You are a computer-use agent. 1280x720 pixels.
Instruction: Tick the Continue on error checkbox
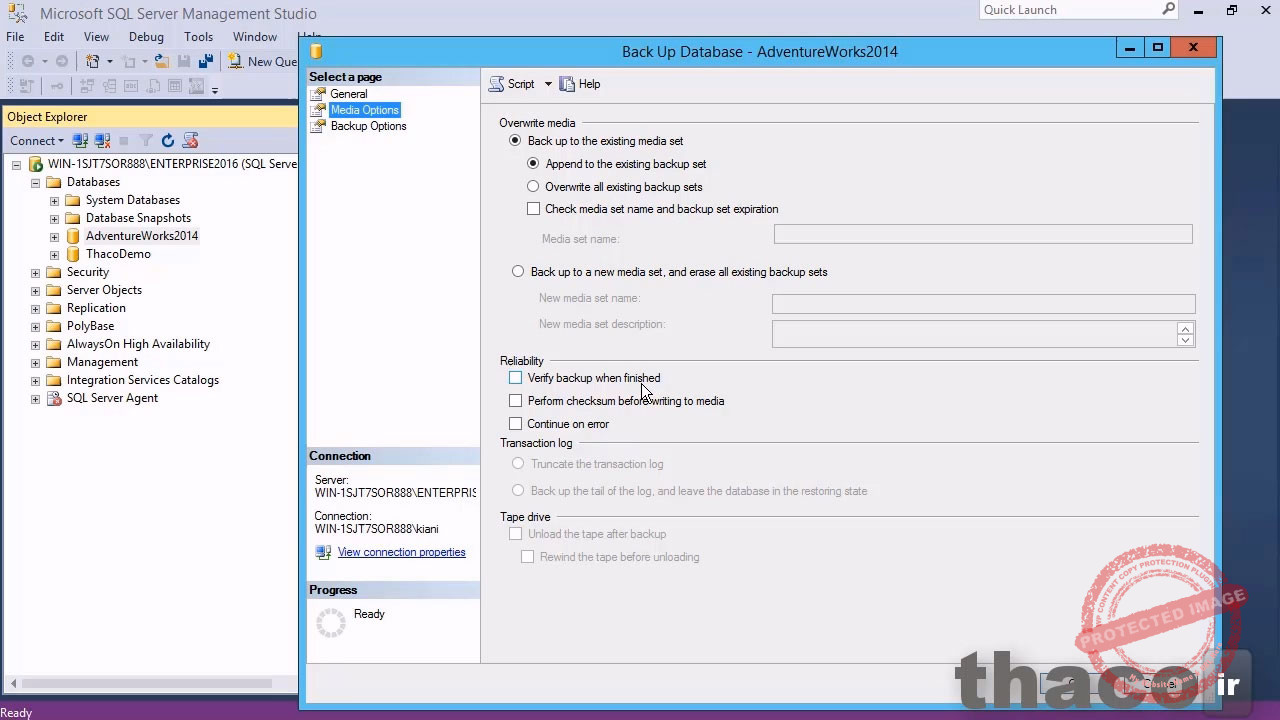(516, 424)
